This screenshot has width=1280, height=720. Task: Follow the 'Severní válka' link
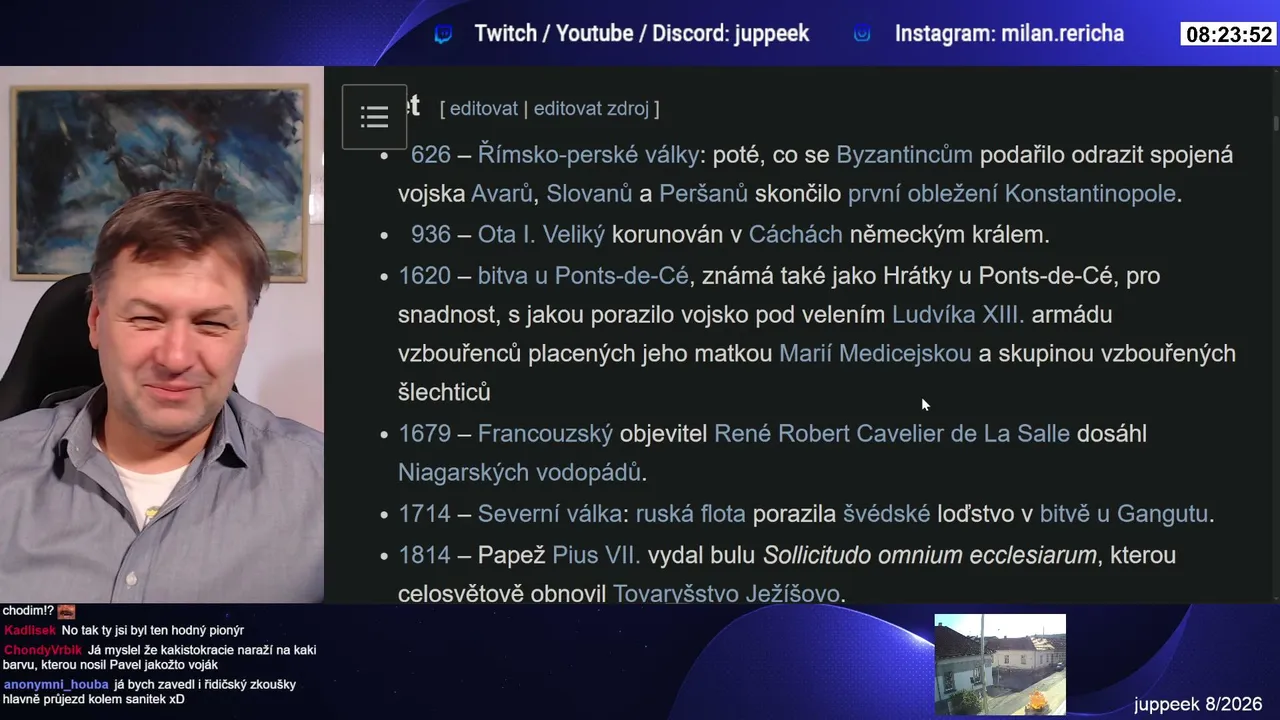pos(550,515)
